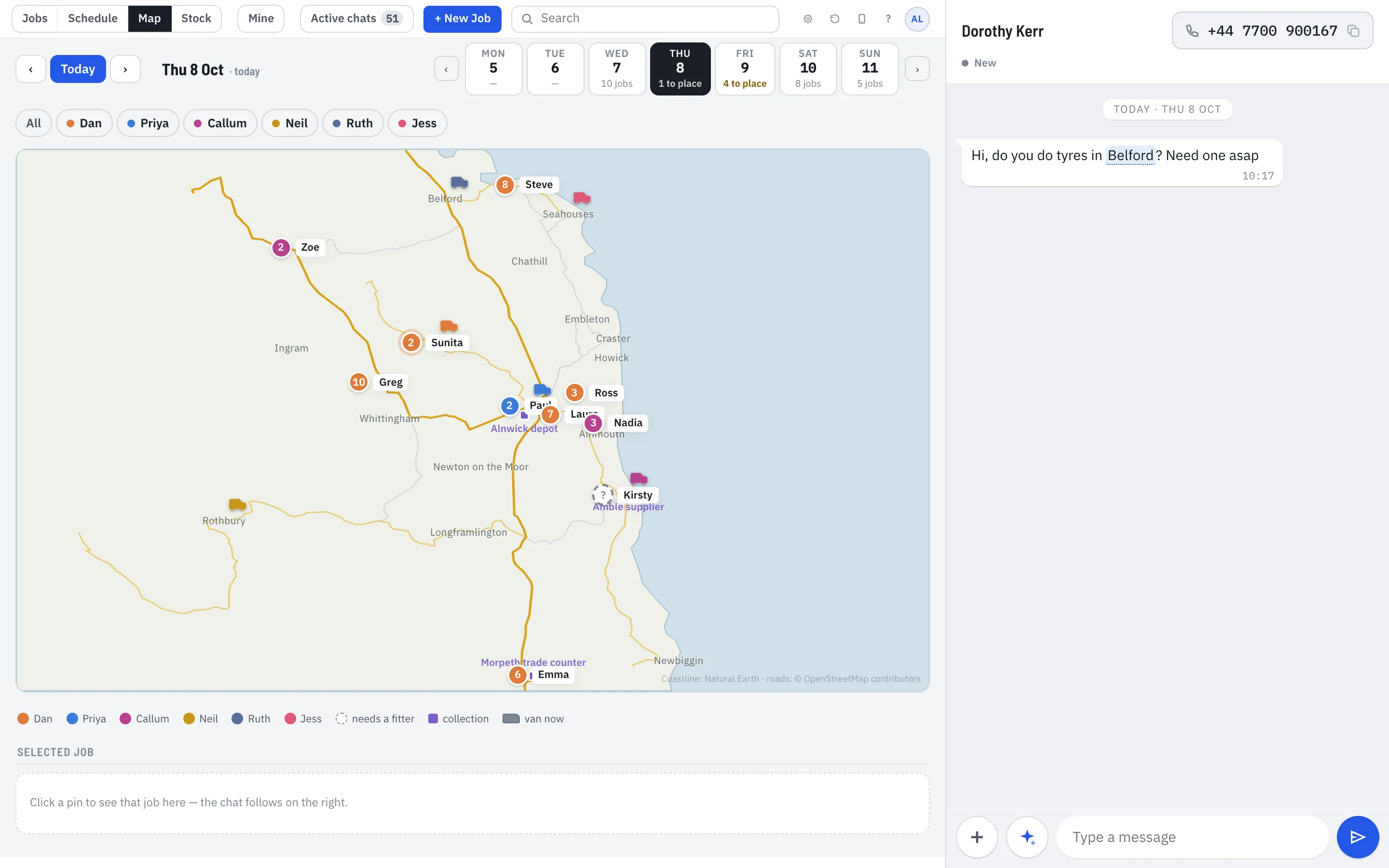Open the settings gear icon
The image size is (1389, 868).
pyautogui.click(x=807, y=19)
